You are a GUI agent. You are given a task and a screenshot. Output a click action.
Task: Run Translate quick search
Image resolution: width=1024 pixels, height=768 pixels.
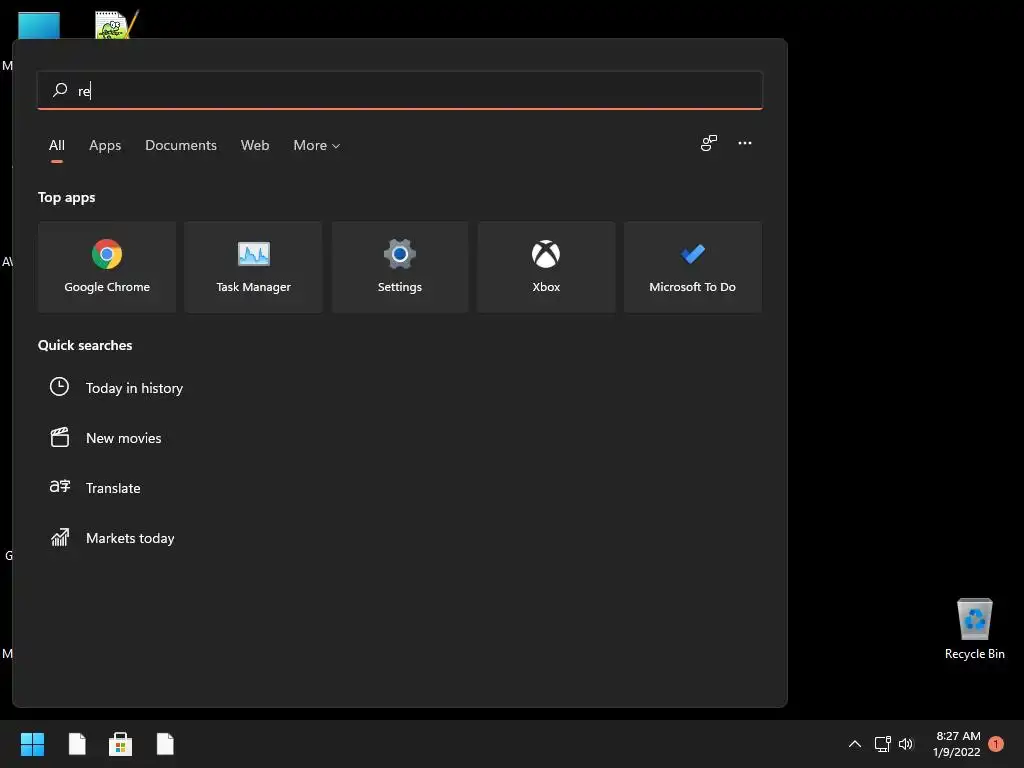(x=113, y=488)
